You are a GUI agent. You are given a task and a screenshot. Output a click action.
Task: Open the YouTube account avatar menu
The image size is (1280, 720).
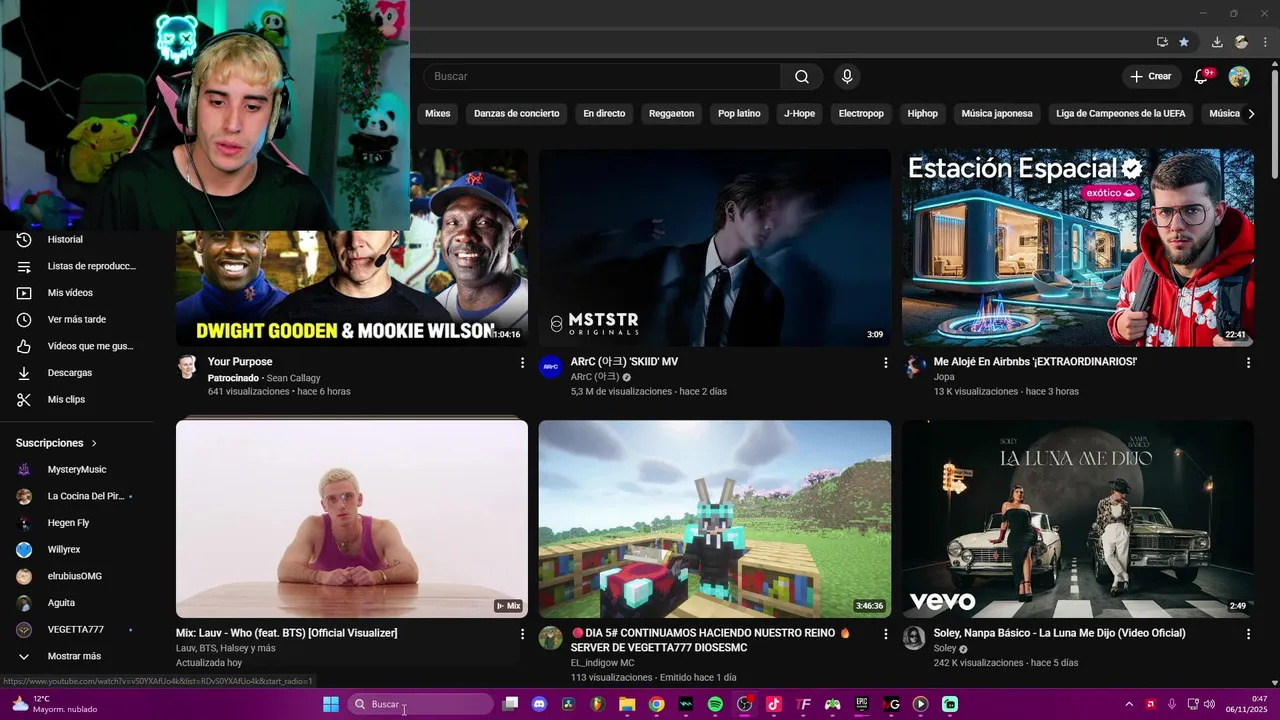(1239, 77)
